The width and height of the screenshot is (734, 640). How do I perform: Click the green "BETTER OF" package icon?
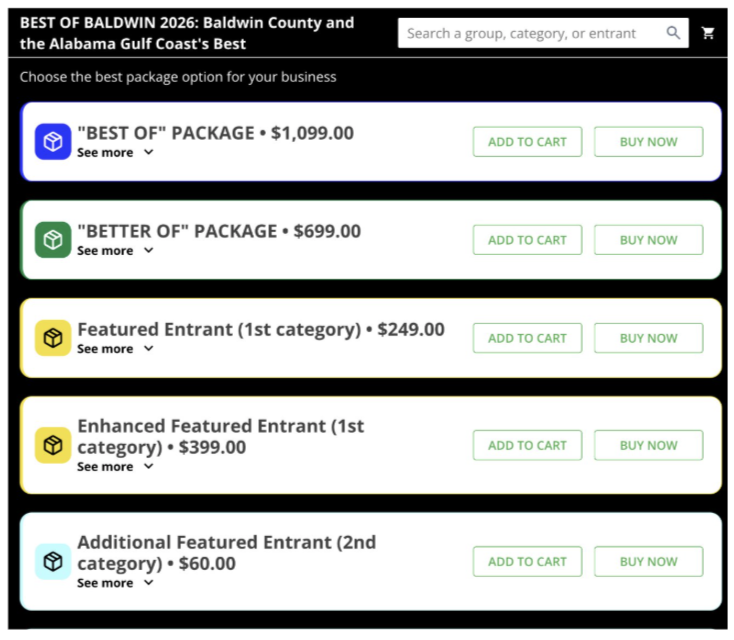pos(53,240)
